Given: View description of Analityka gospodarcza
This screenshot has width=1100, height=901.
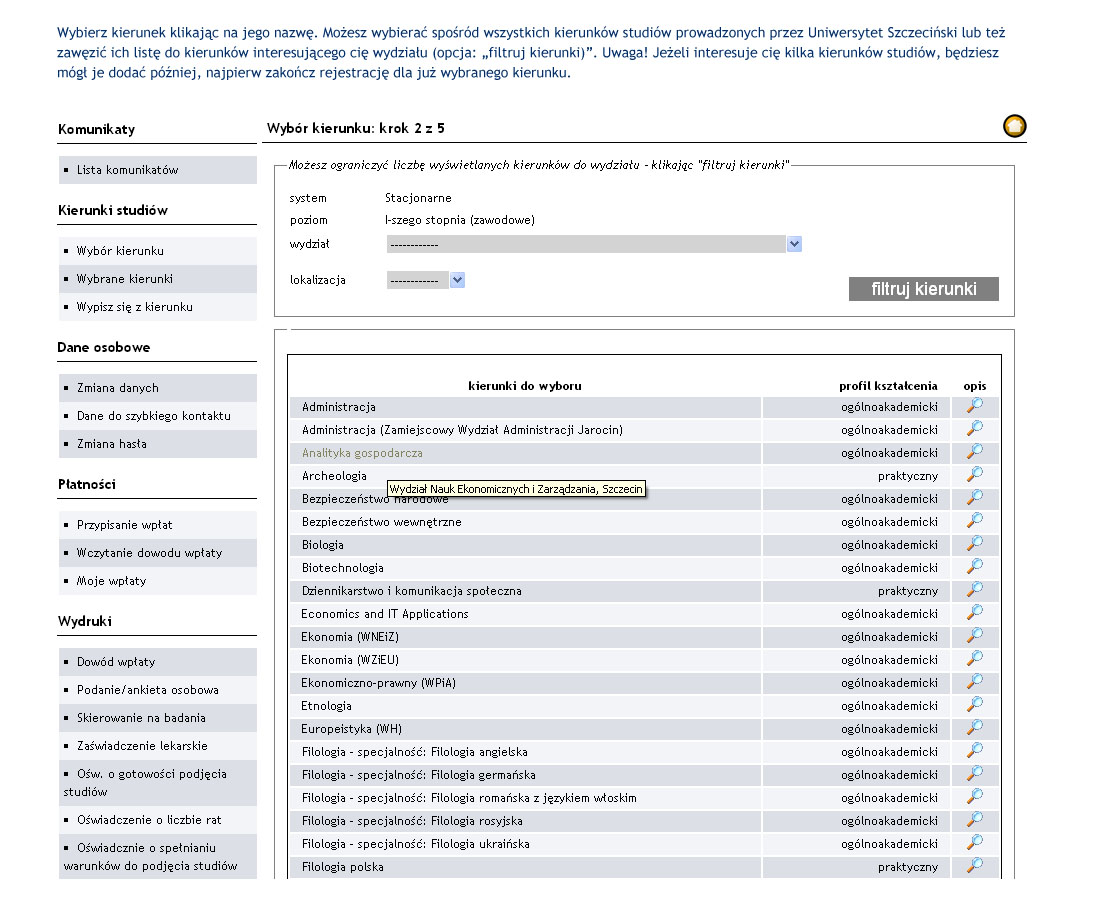Looking at the screenshot, I should click(974, 452).
